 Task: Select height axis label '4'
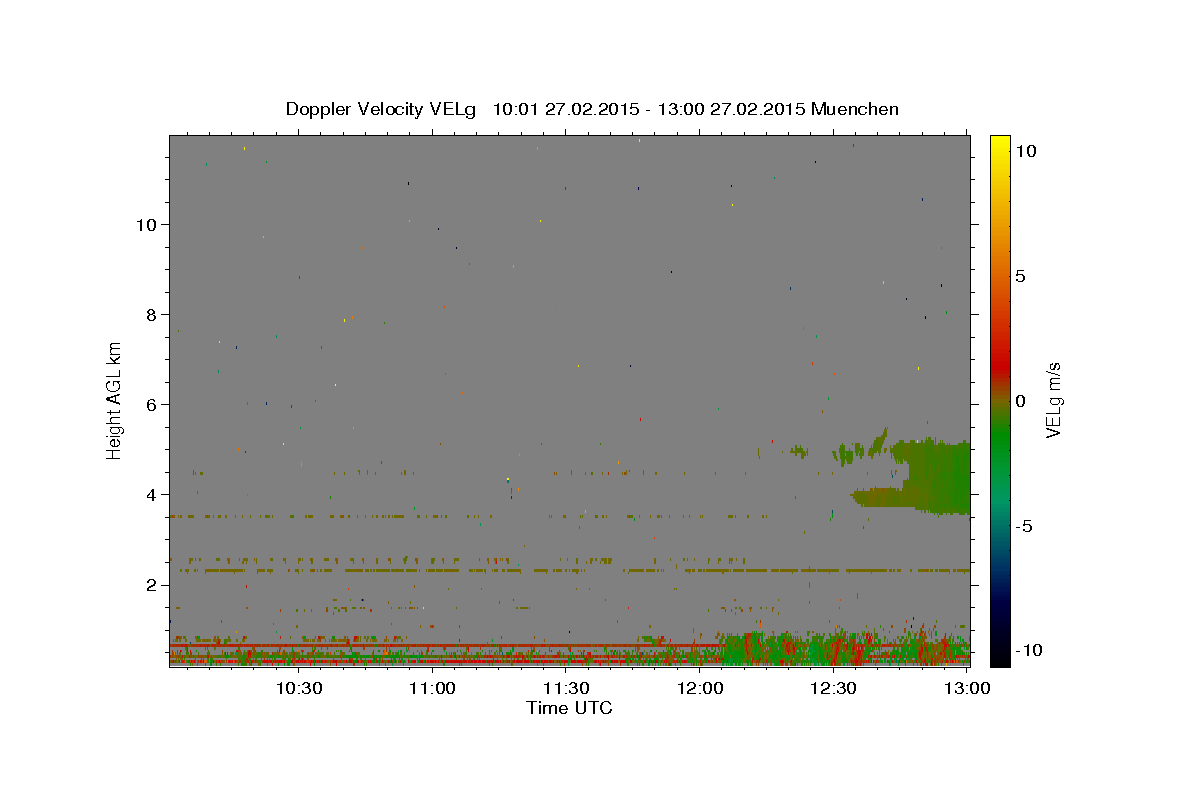pyautogui.click(x=151, y=494)
